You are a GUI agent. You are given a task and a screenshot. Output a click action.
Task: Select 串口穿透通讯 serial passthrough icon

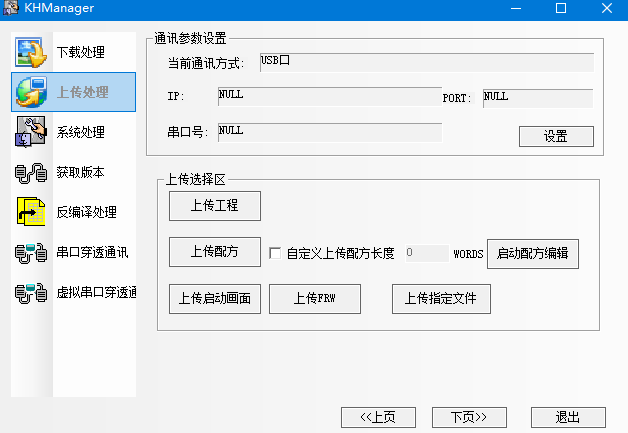tap(31, 252)
